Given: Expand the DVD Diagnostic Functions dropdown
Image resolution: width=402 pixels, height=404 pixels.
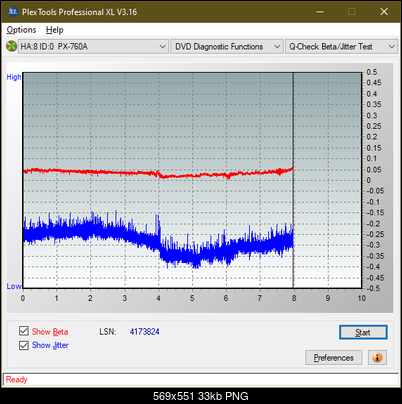Looking at the screenshot, I should (227, 47).
